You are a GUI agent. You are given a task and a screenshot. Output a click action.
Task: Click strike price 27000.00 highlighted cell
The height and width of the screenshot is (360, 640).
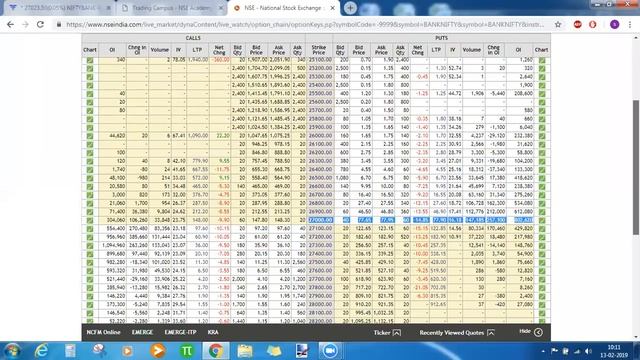click(320, 220)
